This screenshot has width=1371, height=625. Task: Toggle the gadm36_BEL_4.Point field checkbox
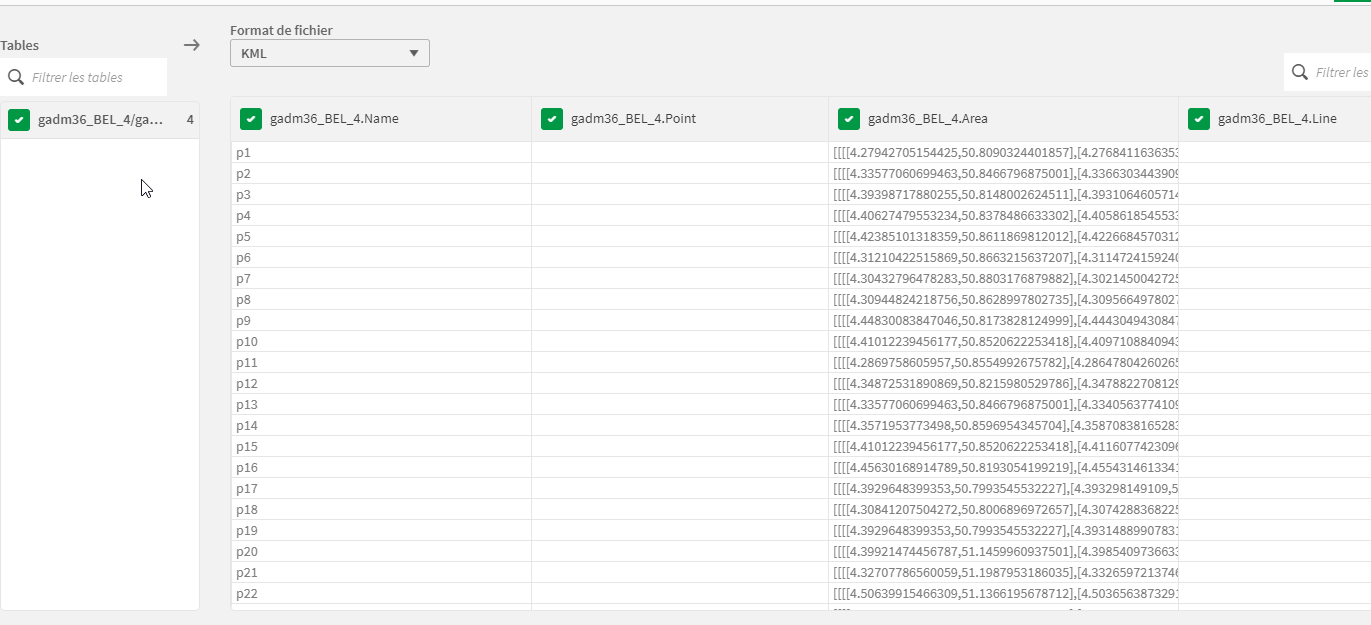click(552, 119)
